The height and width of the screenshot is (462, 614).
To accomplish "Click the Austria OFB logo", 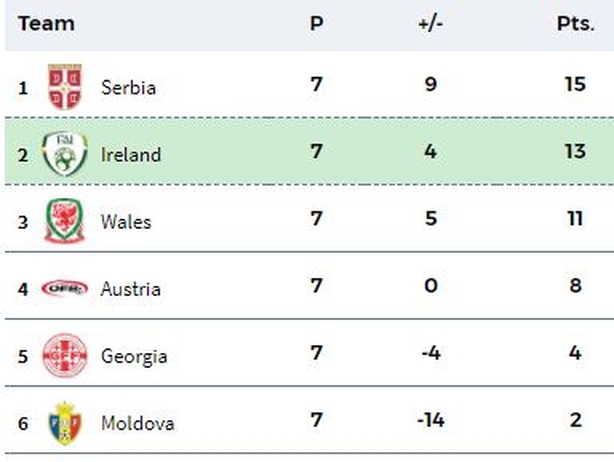I will (65, 289).
